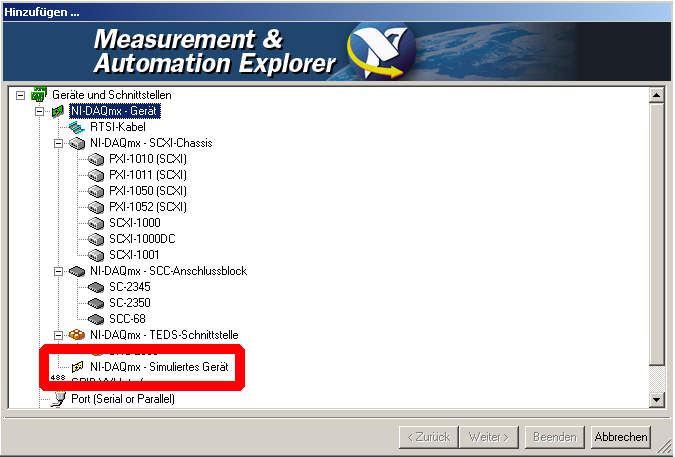Image resolution: width=675 pixels, height=457 pixels.
Task: Click the Geräte und Schnittstellen device icon
Action: click(39, 94)
